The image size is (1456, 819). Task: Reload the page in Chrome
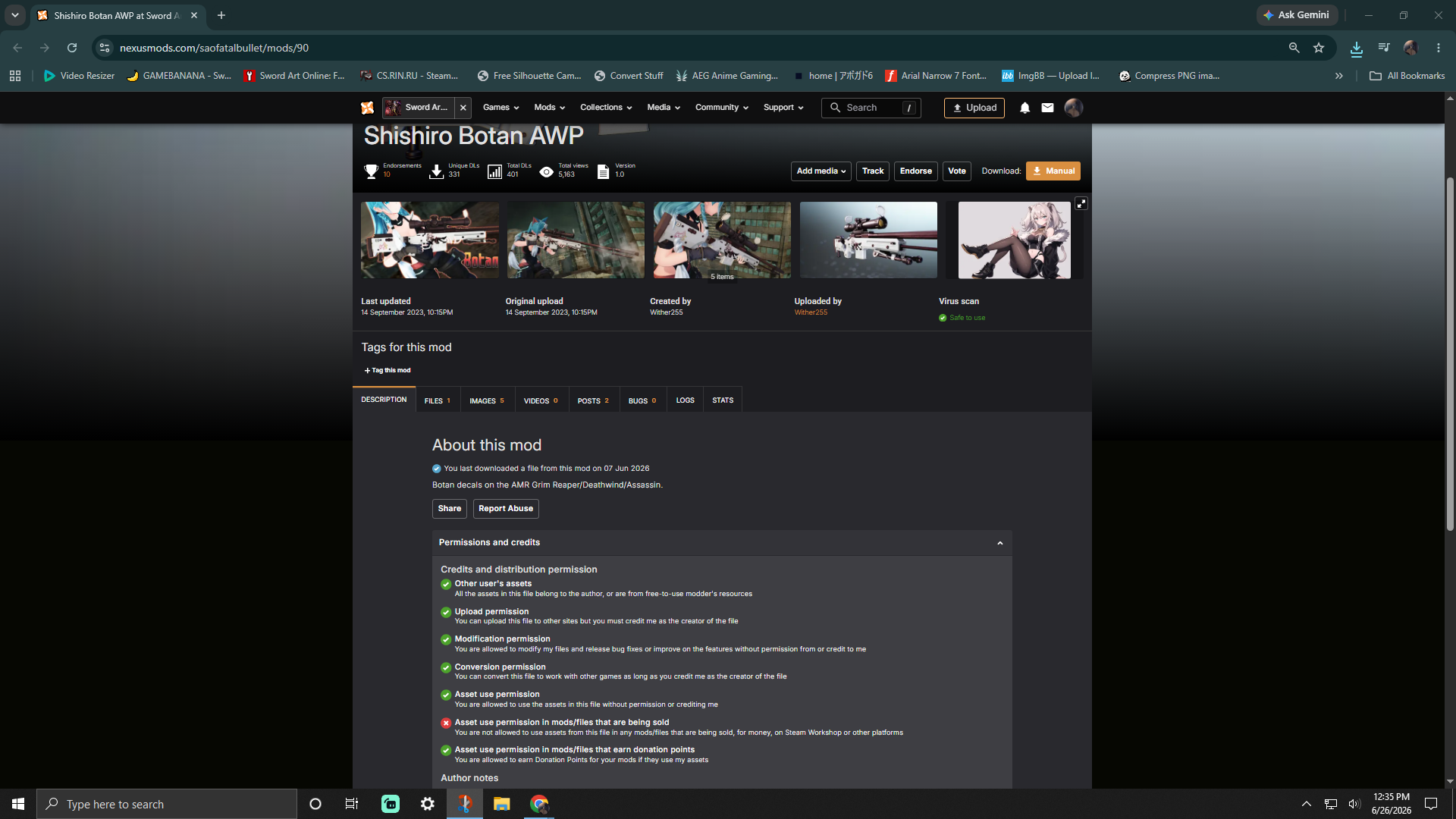(x=72, y=48)
